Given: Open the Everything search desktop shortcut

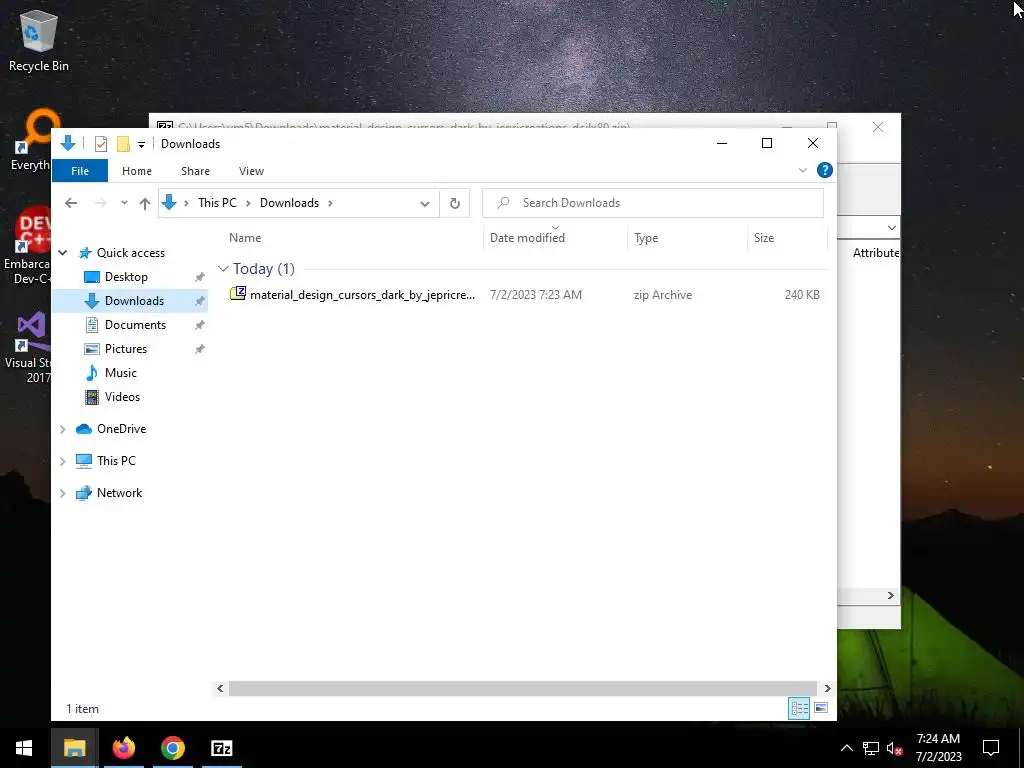Looking at the screenshot, I should click(x=30, y=140).
